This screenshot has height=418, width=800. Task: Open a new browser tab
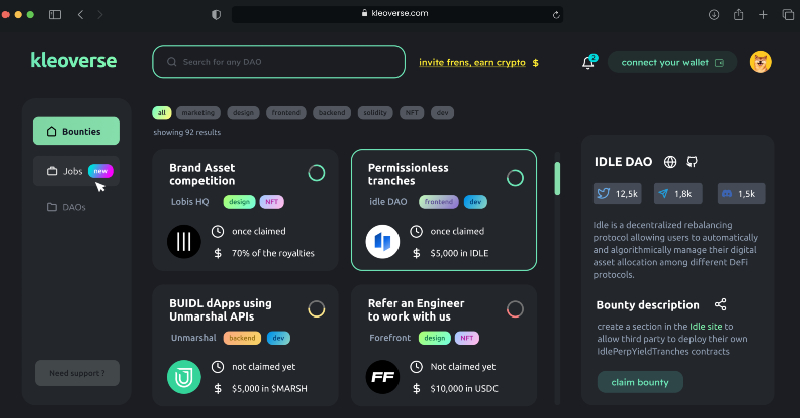(x=763, y=14)
